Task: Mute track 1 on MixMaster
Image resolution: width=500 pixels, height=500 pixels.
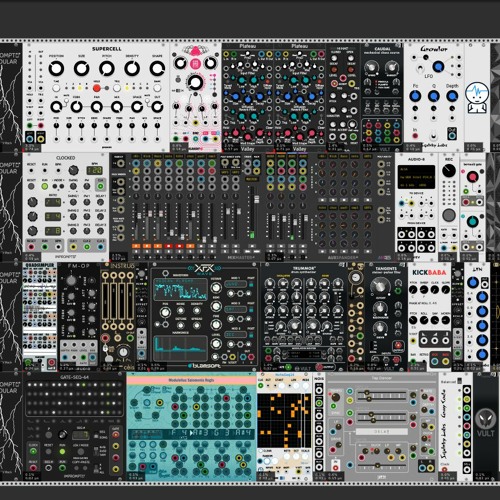Action: click(136, 246)
